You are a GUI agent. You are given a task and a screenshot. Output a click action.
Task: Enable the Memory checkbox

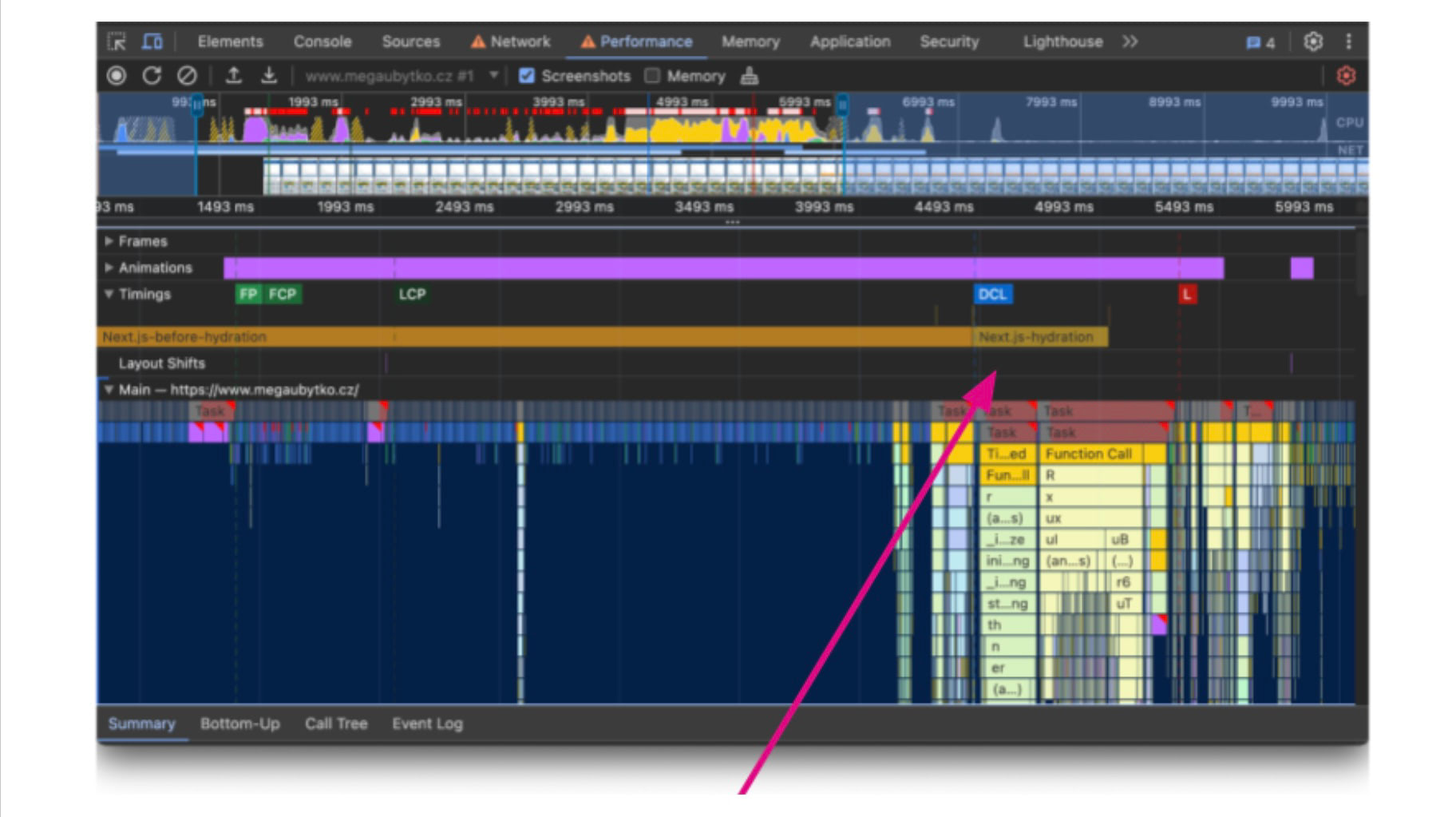652,76
